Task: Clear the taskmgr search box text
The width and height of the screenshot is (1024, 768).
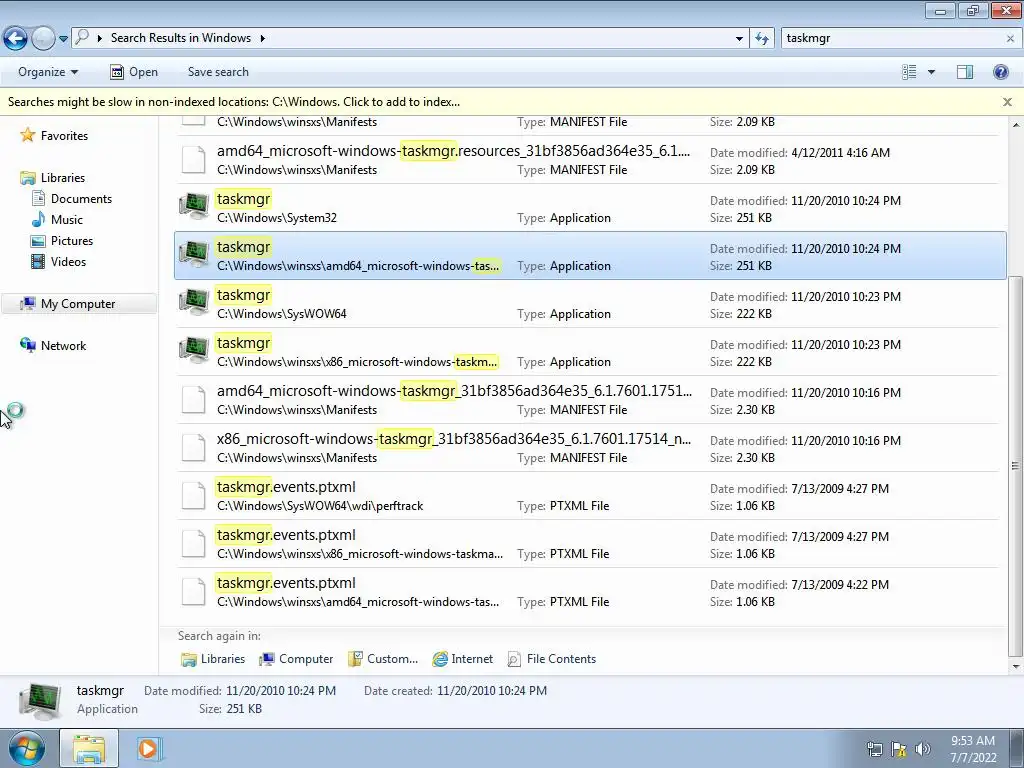Action: point(1010,39)
